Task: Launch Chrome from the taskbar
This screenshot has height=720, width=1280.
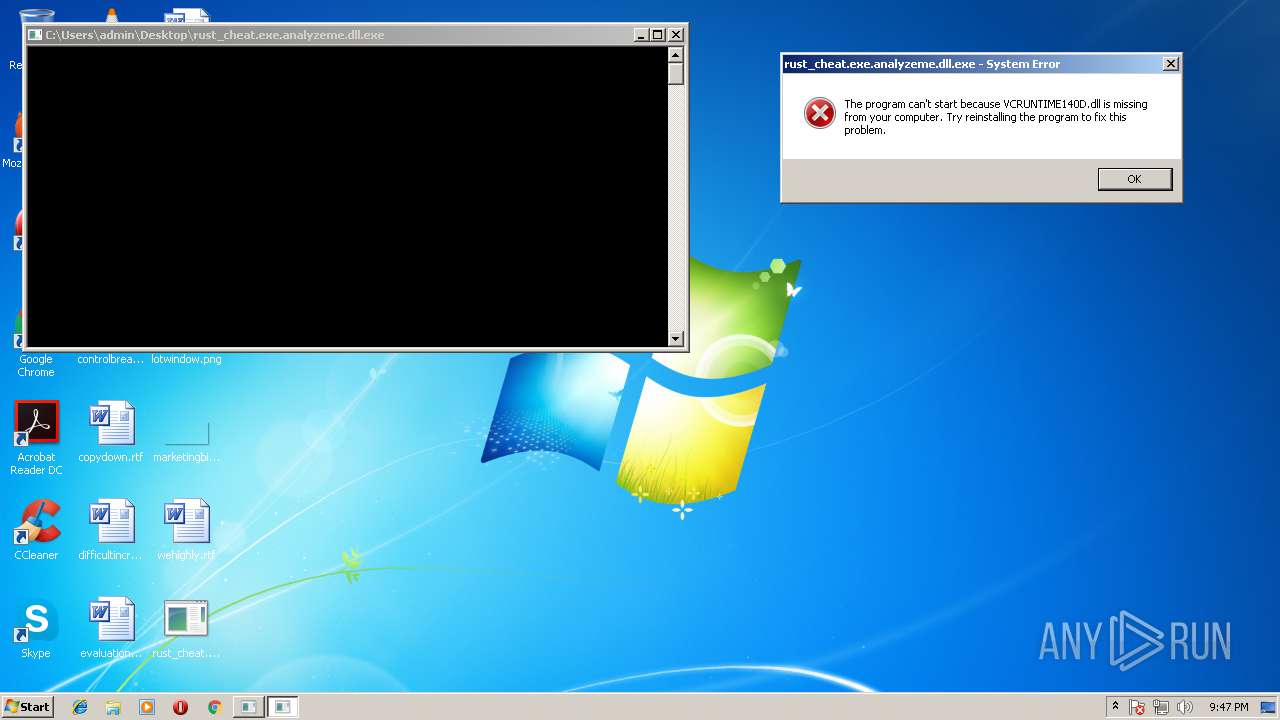Action: click(214, 707)
